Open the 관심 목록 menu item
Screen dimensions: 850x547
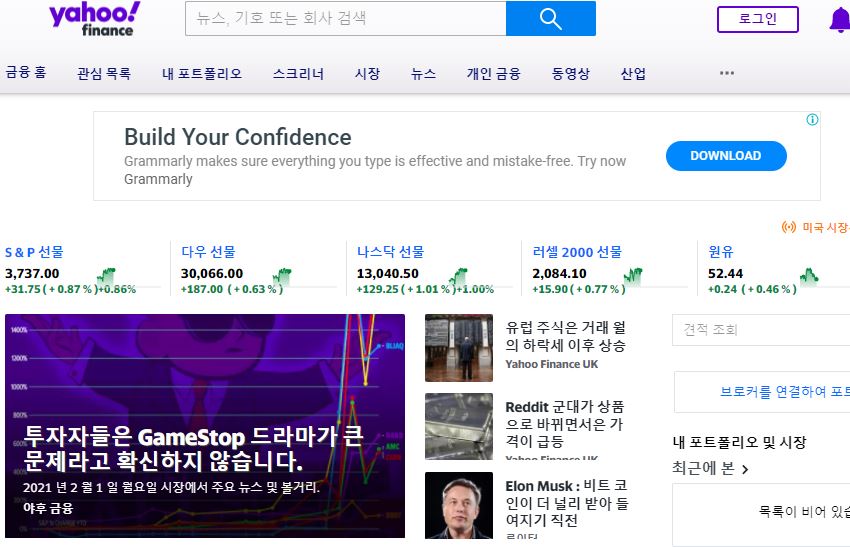[x=104, y=73]
